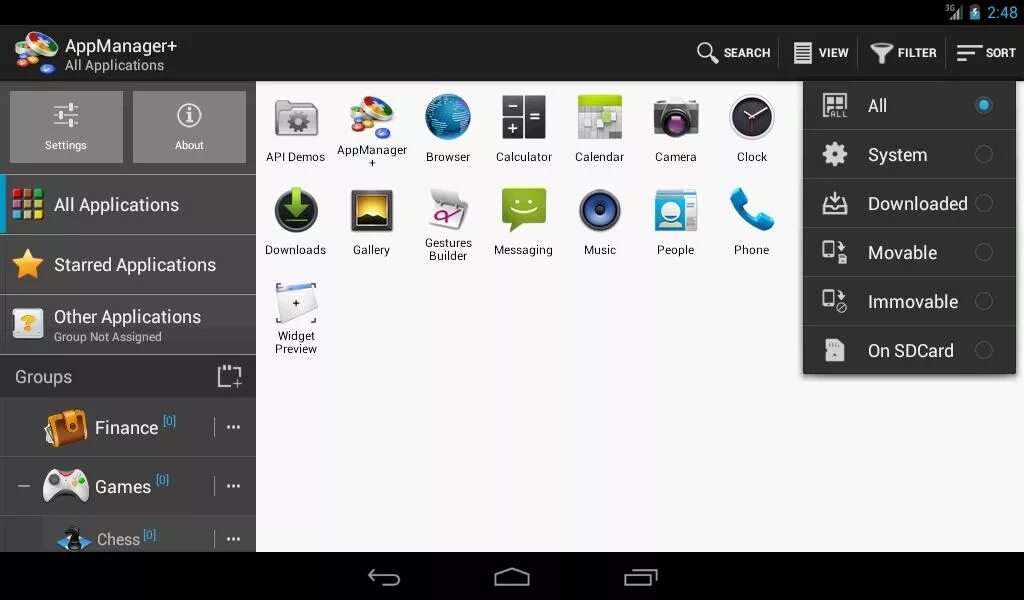Click the On SDCard filter icon
The width and height of the screenshot is (1024, 600).
pos(834,350)
